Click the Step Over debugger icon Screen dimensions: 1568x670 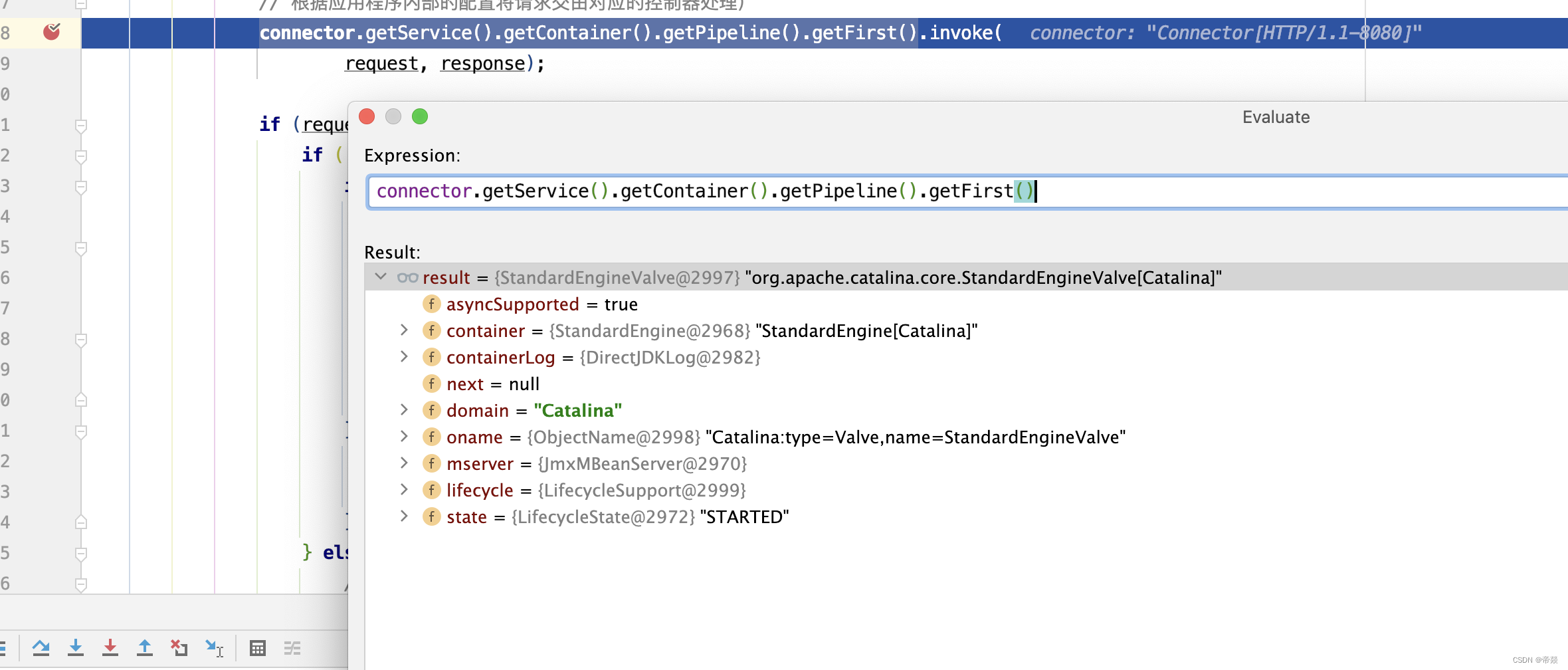[41, 647]
